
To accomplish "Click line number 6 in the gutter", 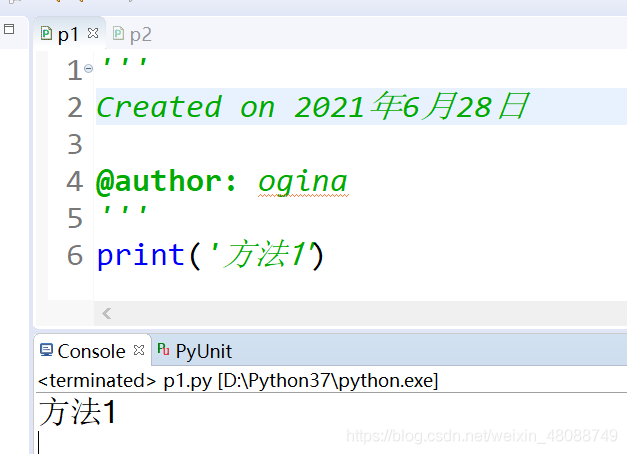I will (75, 255).
